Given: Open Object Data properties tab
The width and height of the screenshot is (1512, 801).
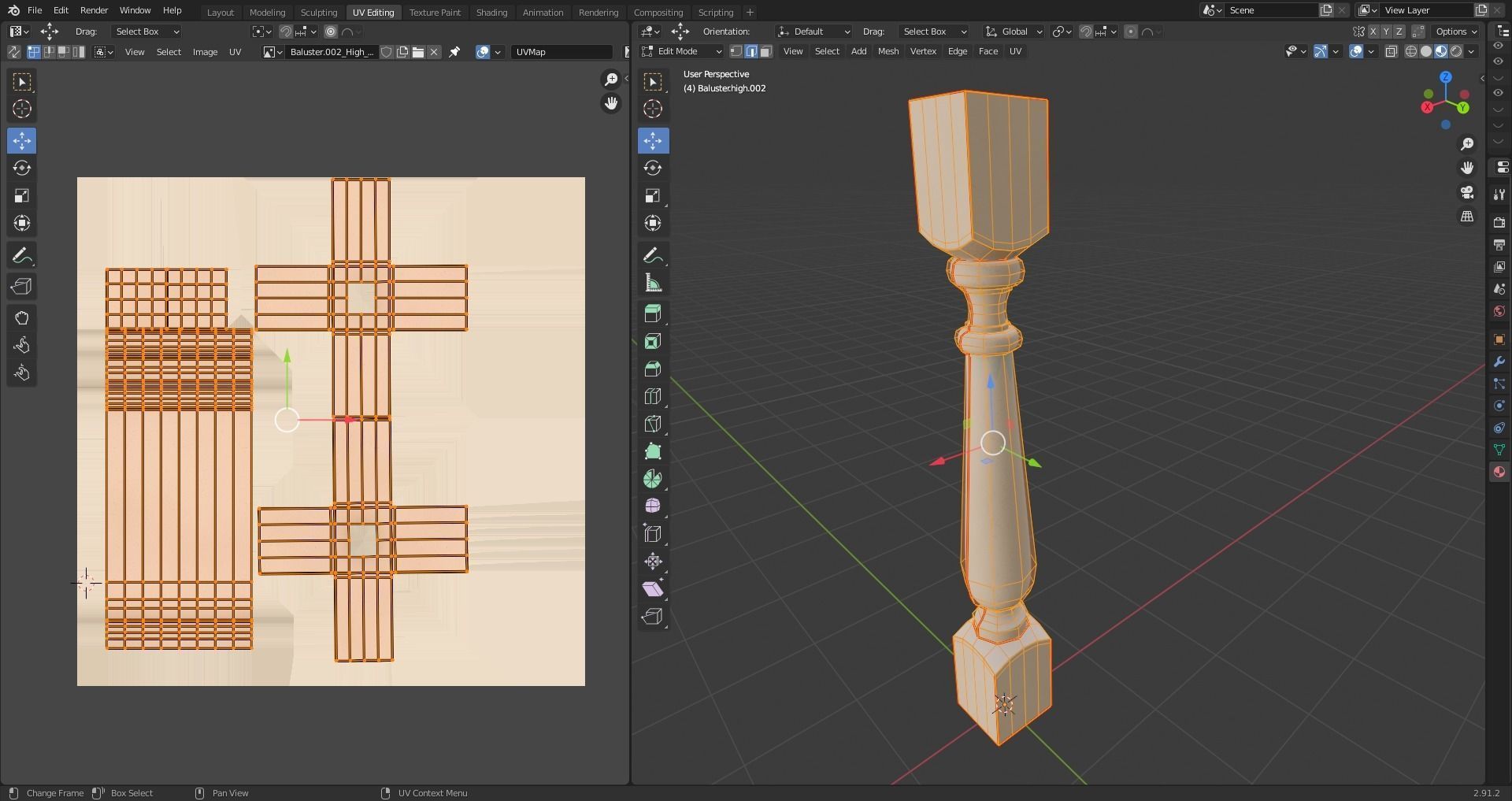Looking at the screenshot, I should pos(1499,450).
